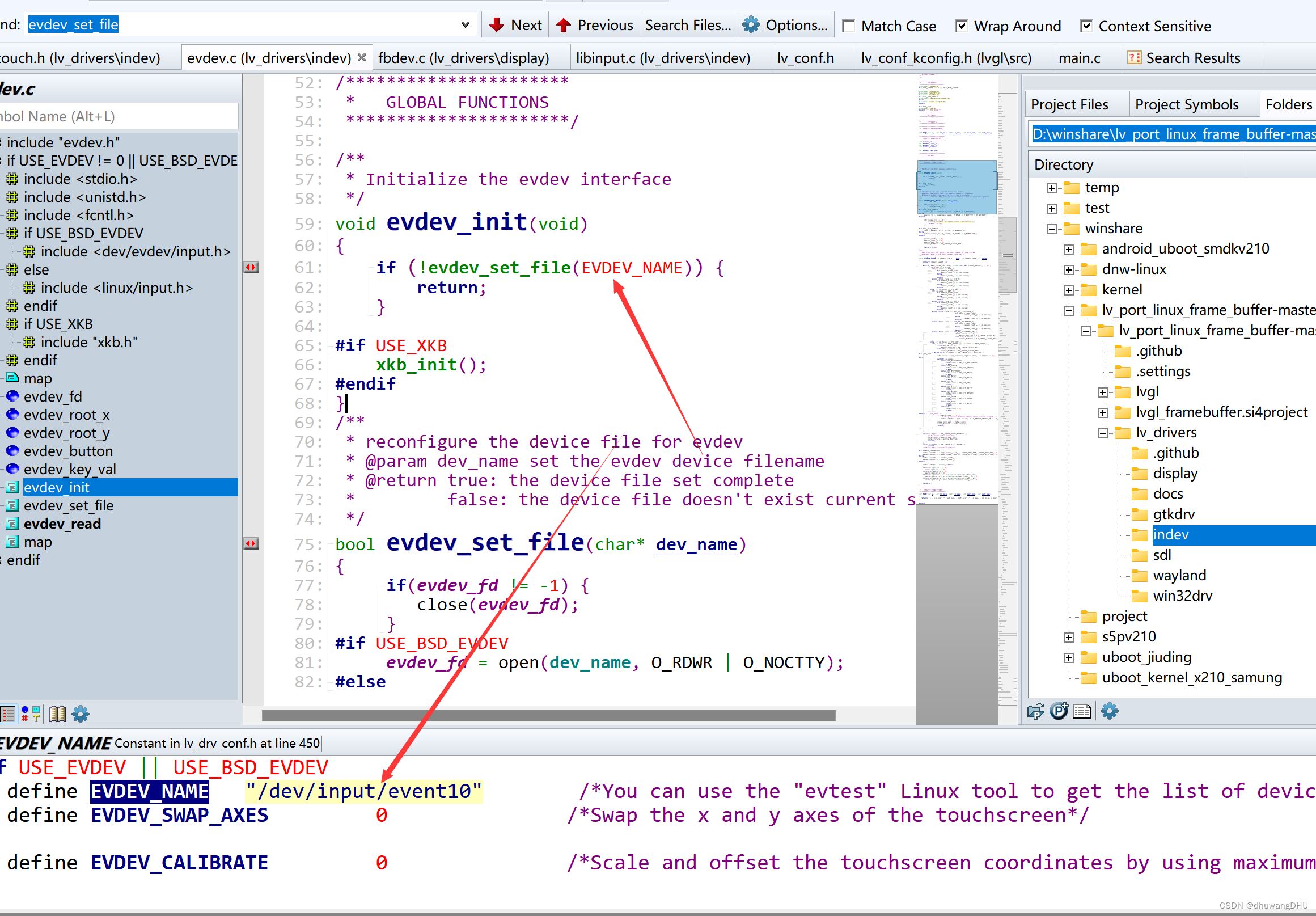Click the evdev_root_x variable icon

tap(12, 415)
